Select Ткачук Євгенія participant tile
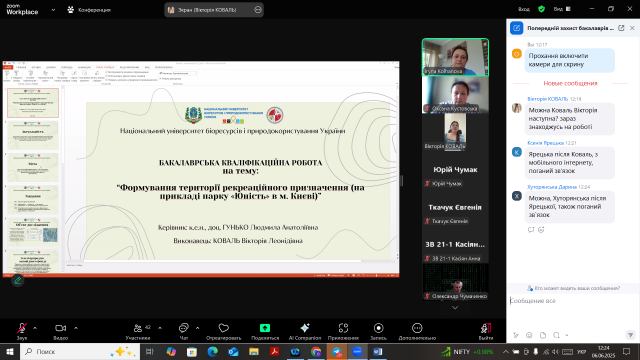The height and width of the screenshot is (360, 640). pyautogui.click(x=455, y=207)
